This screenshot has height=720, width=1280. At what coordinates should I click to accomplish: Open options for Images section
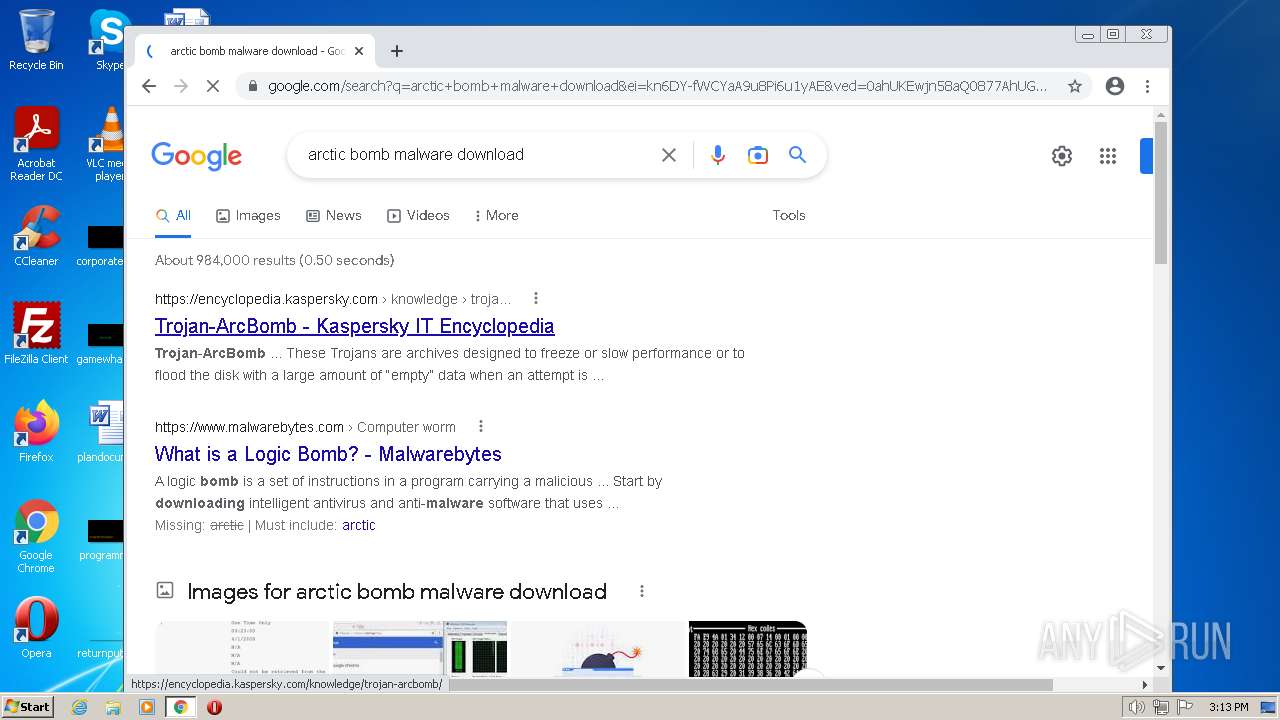[x=642, y=591]
